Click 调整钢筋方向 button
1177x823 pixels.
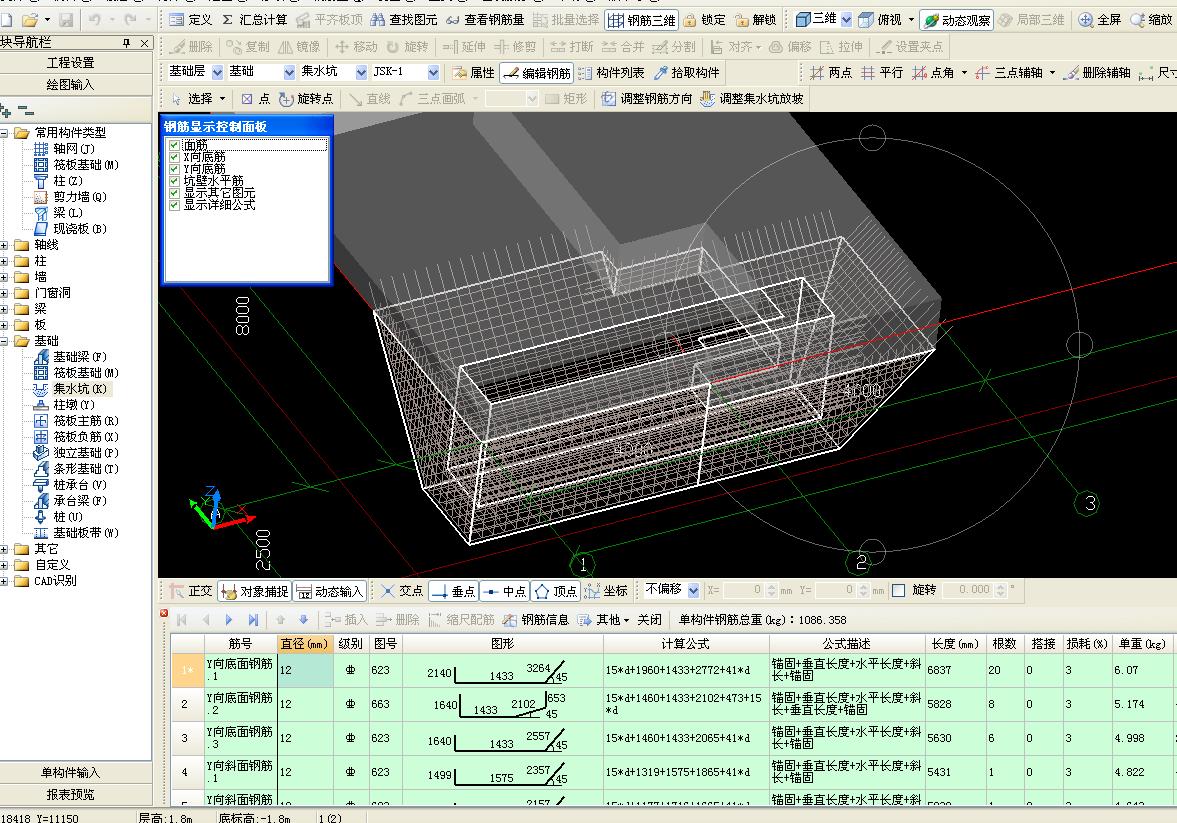point(646,98)
